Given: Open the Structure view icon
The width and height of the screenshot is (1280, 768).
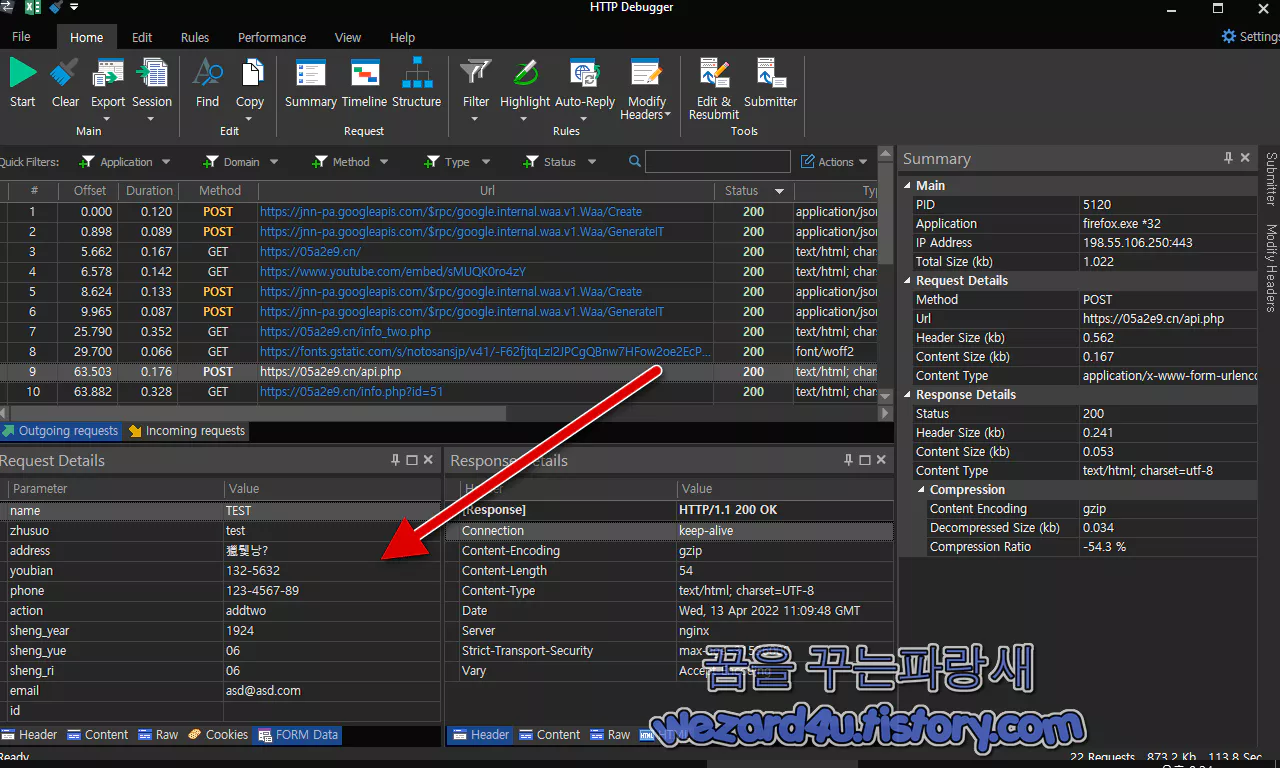Looking at the screenshot, I should coord(417,73).
